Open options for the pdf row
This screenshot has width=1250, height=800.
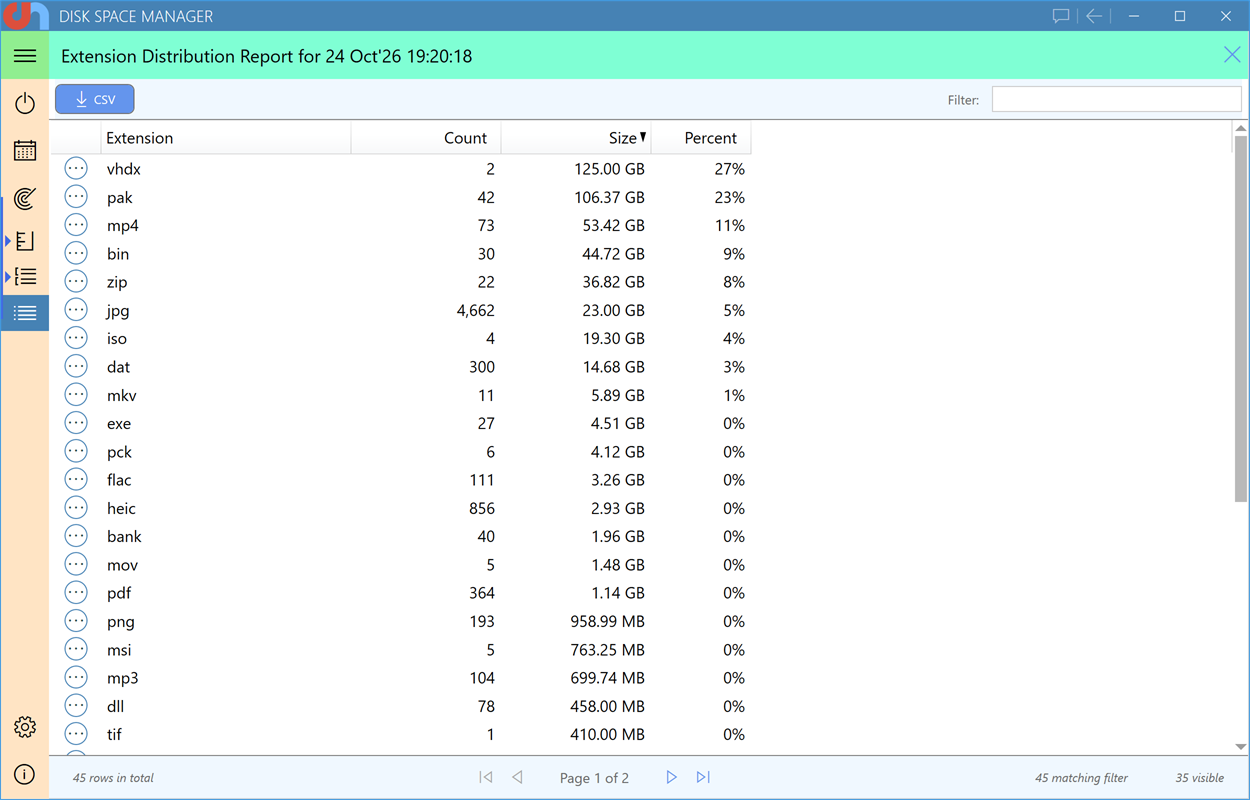(x=76, y=592)
